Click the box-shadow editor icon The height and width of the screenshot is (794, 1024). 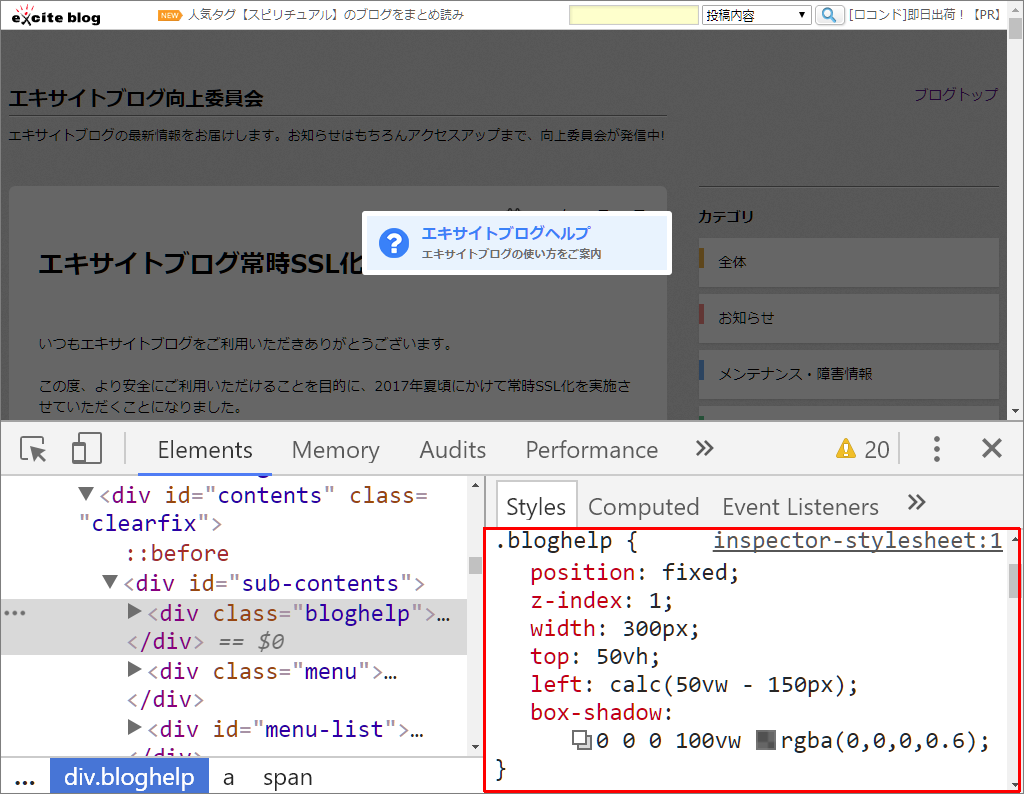point(581,740)
